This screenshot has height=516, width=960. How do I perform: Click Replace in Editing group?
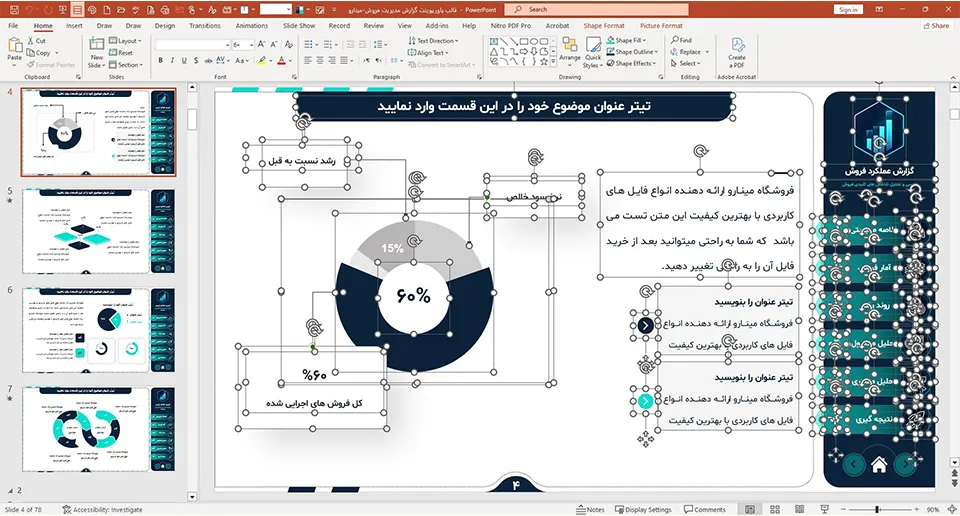tap(685, 52)
